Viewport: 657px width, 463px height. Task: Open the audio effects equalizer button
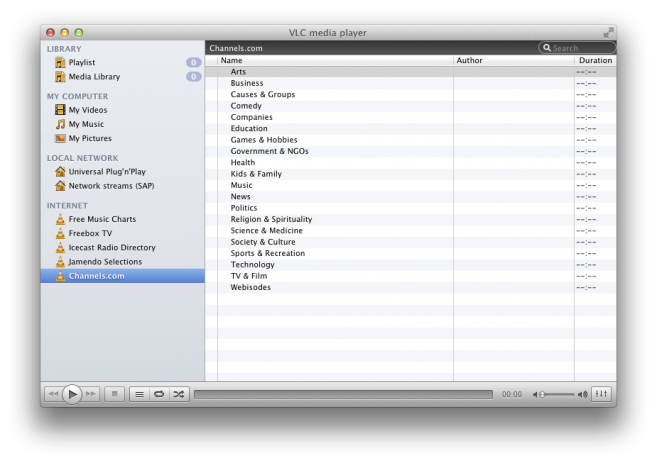click(601, 394)
